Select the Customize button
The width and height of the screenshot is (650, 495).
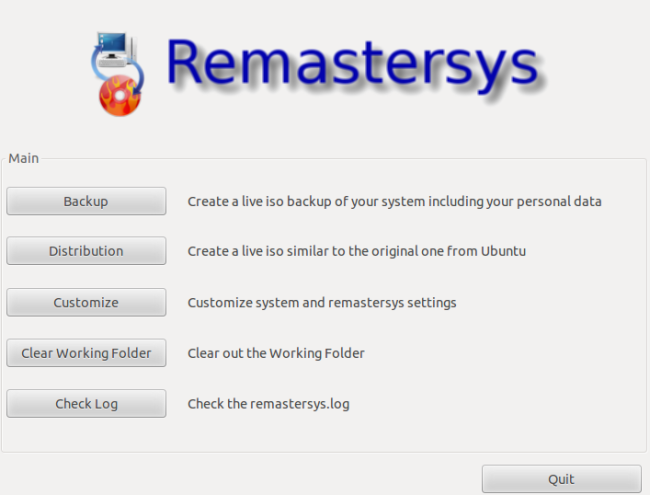[x=86, y=302]
